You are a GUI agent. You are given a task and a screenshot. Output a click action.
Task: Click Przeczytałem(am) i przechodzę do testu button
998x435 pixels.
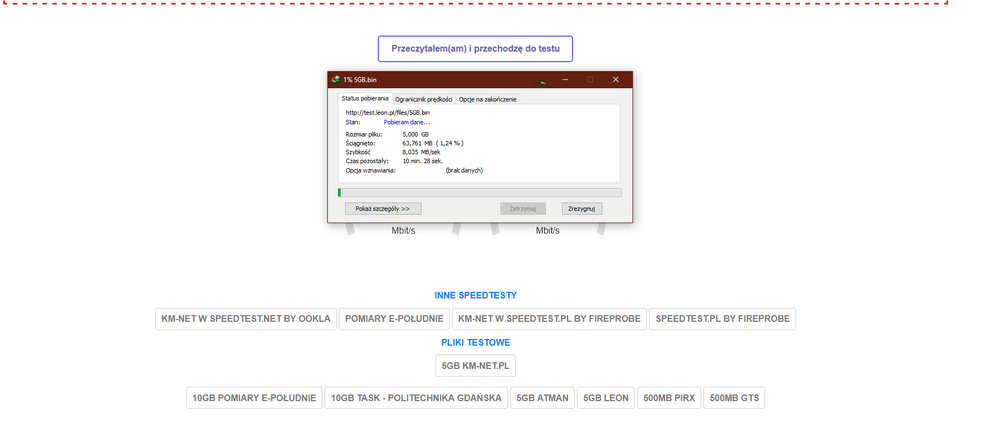tap(475, 48)
